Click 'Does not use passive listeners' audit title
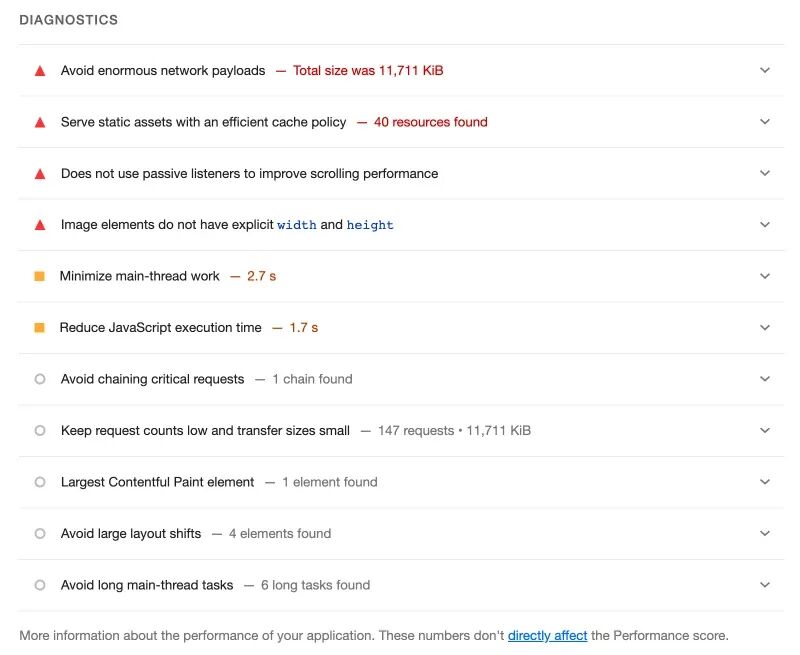The image size is (800, 655). (x=249, y=174)
